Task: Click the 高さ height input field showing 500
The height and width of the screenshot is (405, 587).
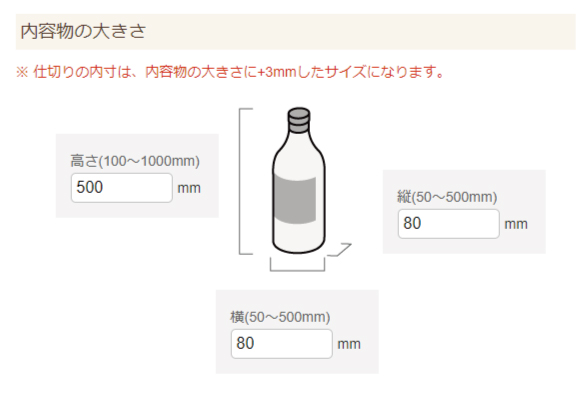Action: click(122, 188)
